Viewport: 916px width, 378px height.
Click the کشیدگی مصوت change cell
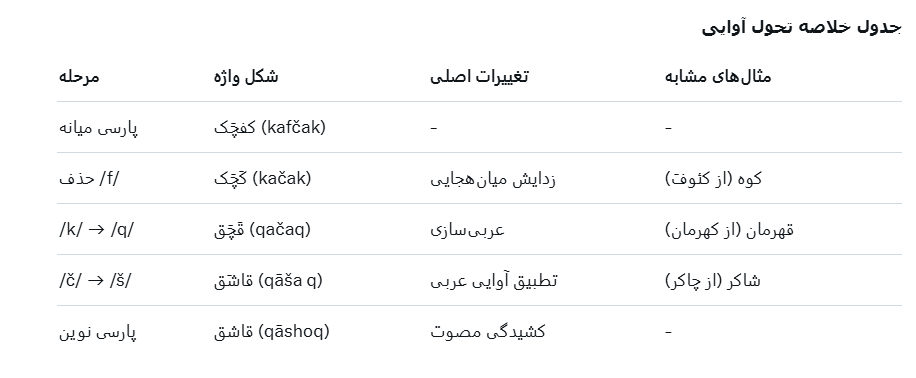[488, 332]
